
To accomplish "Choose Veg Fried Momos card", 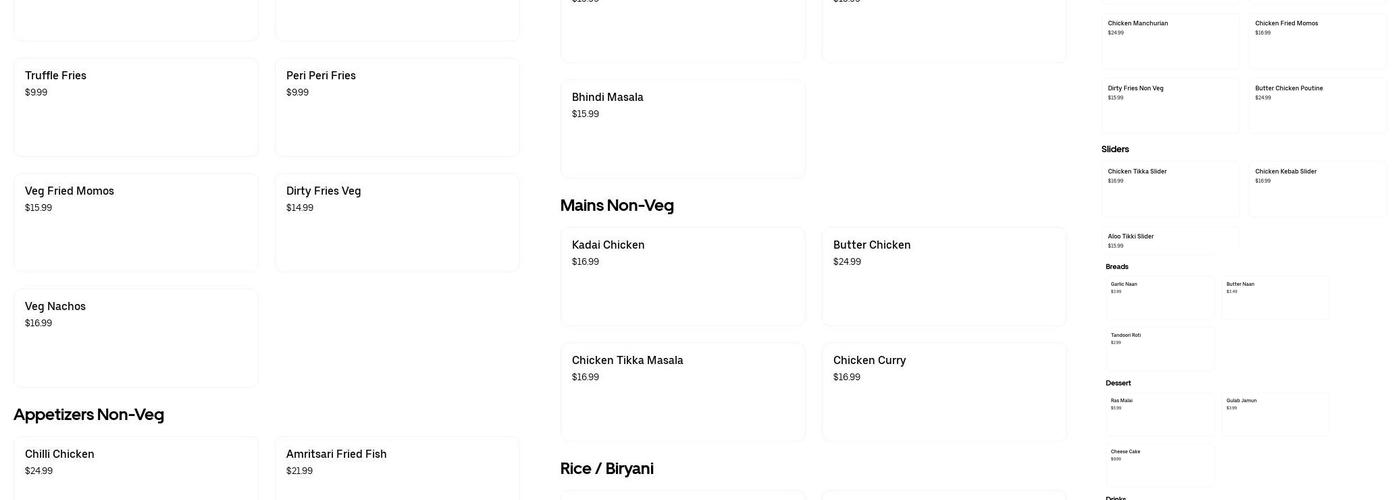I will (x=136, y=222).
